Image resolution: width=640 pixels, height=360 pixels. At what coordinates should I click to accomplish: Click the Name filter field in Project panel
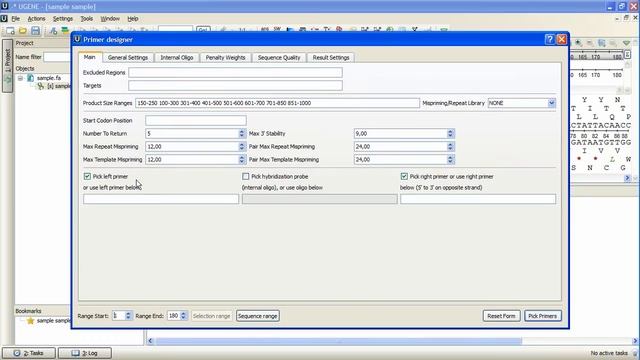tap(57, 57)
